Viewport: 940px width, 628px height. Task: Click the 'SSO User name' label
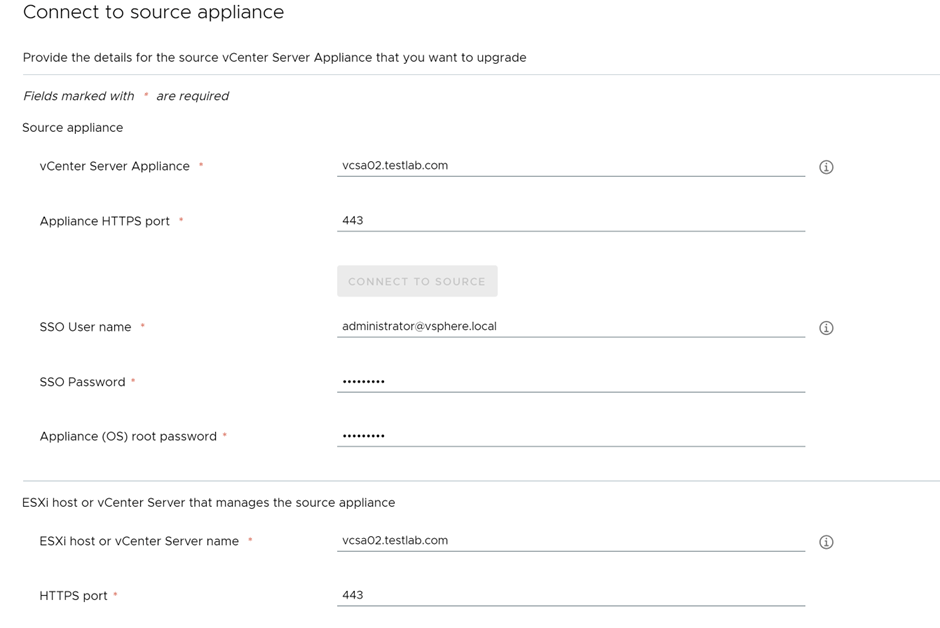click(x=85, y=327)
